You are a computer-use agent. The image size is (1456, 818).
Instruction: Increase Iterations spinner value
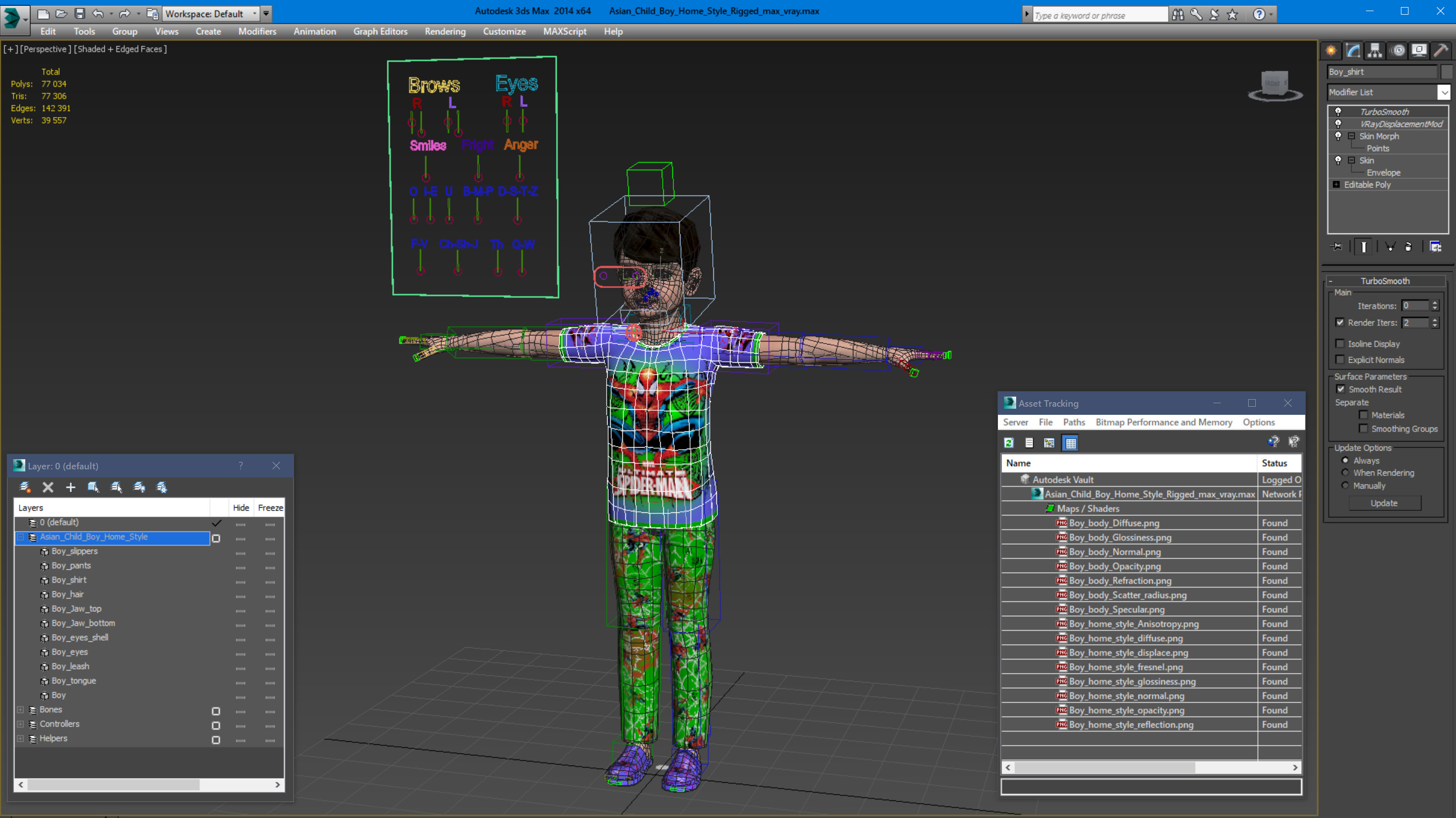(1435, 303)
